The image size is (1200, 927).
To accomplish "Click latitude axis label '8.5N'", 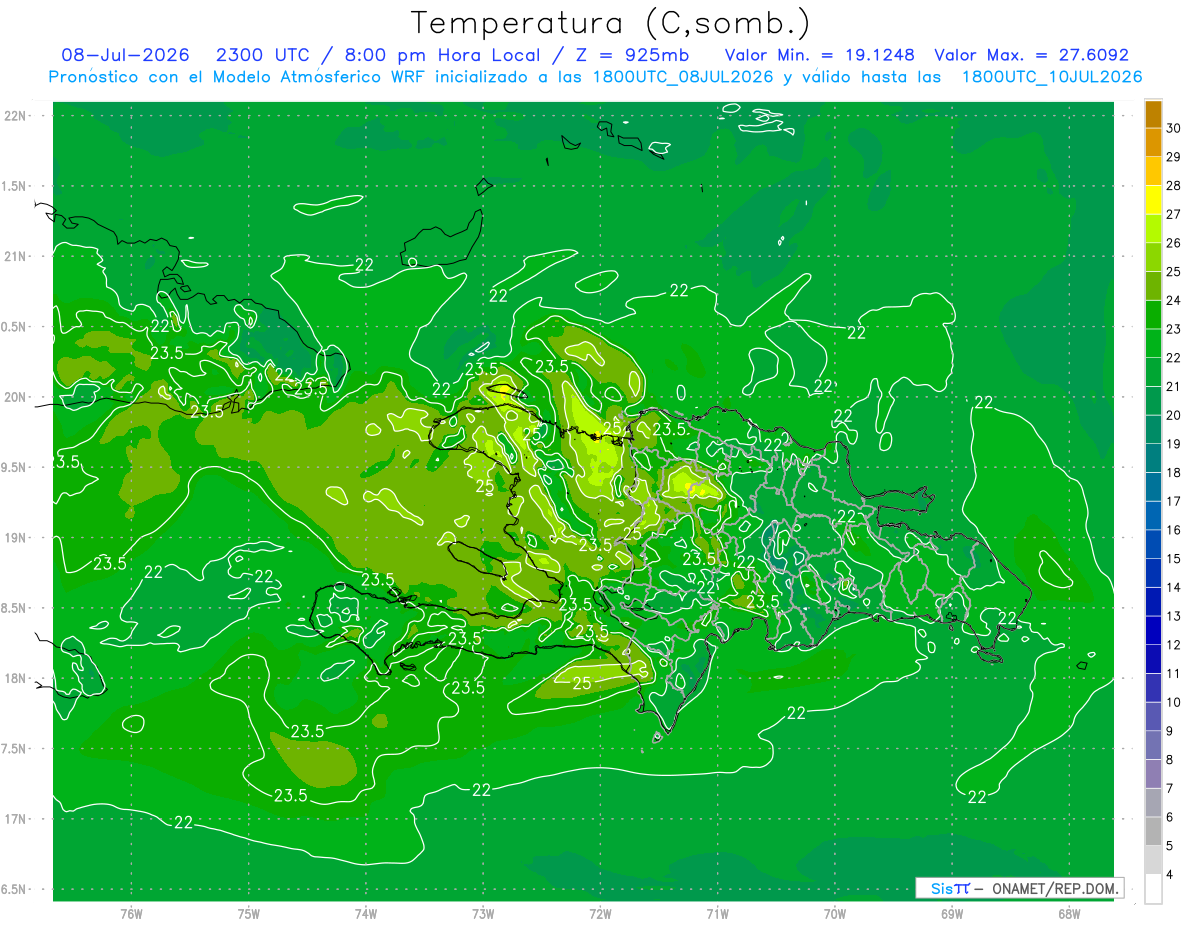I will (x=15, y=608).
